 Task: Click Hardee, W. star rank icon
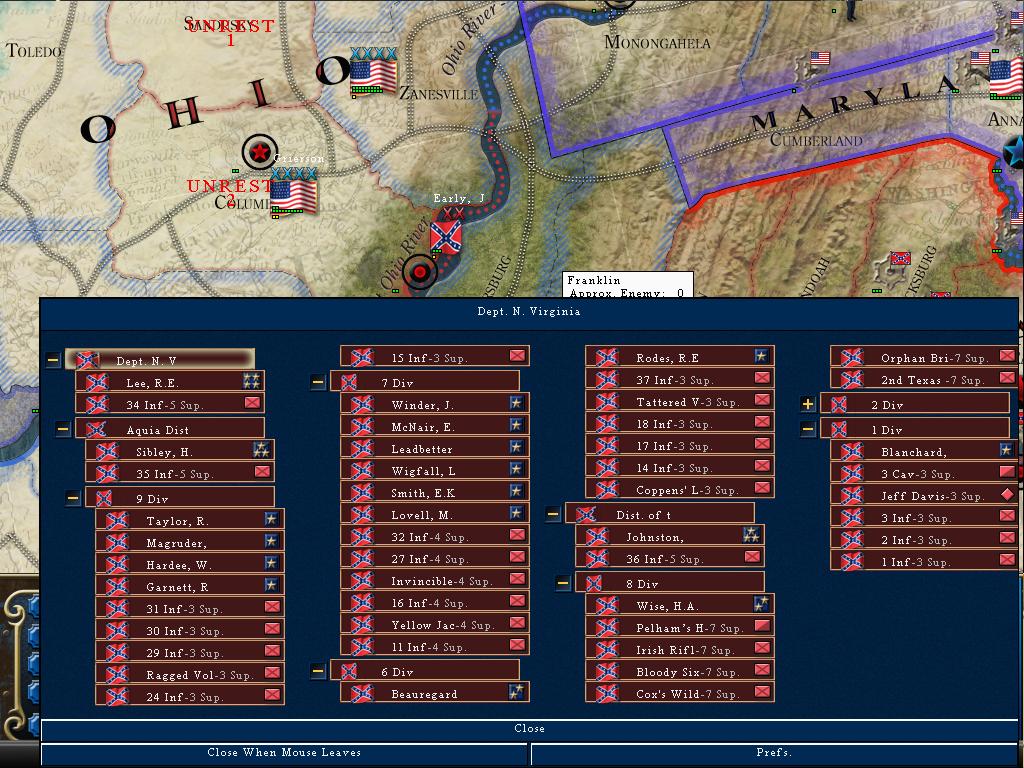[x=271, y=563]
